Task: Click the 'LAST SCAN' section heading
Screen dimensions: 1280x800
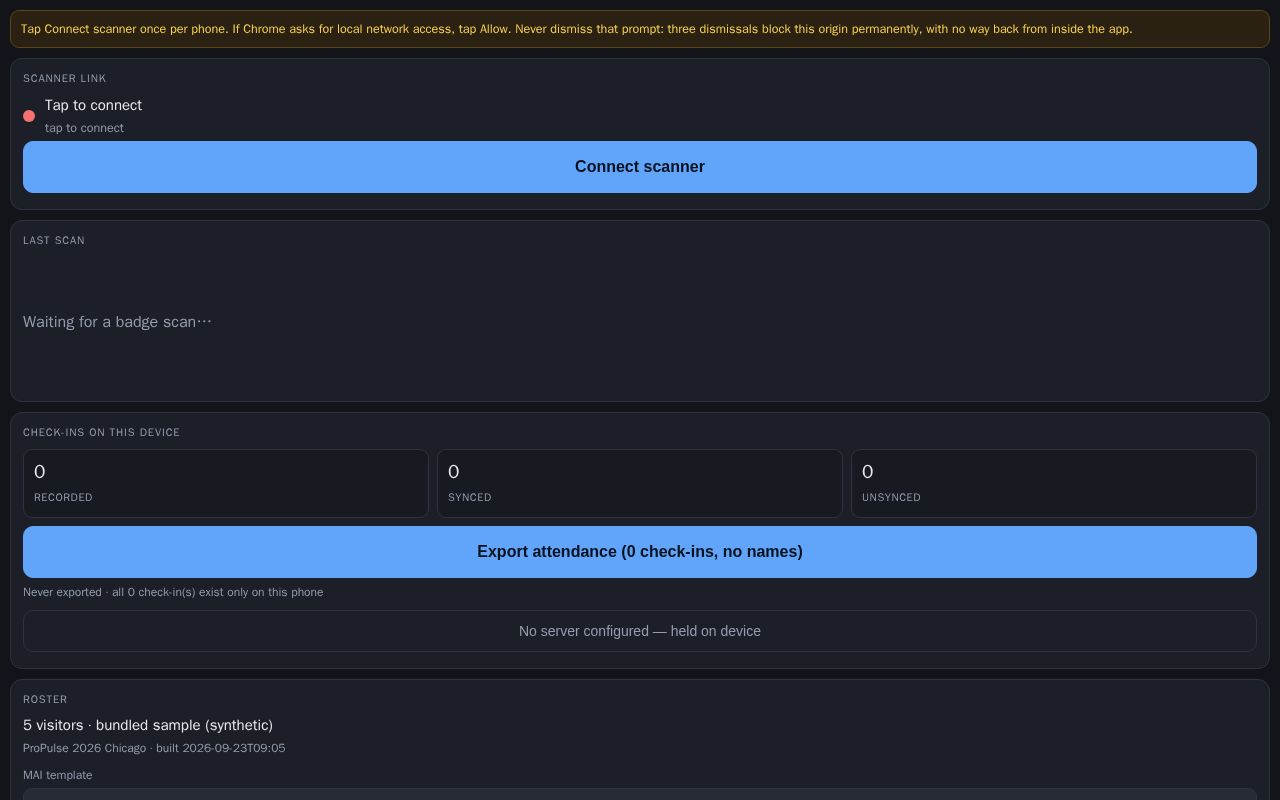Action: 54,240
